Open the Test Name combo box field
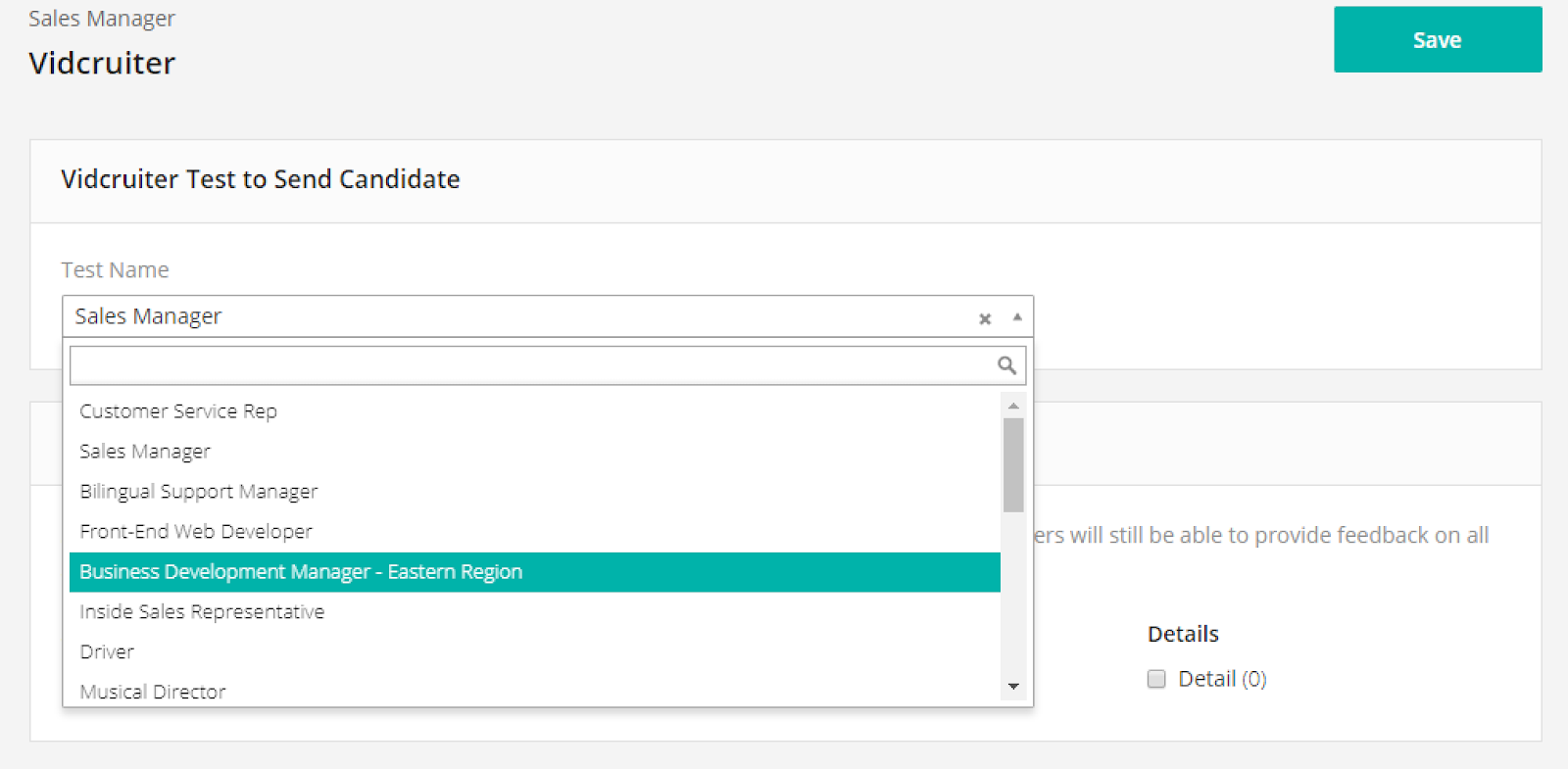1568x769 pixels. click(548, 316)
